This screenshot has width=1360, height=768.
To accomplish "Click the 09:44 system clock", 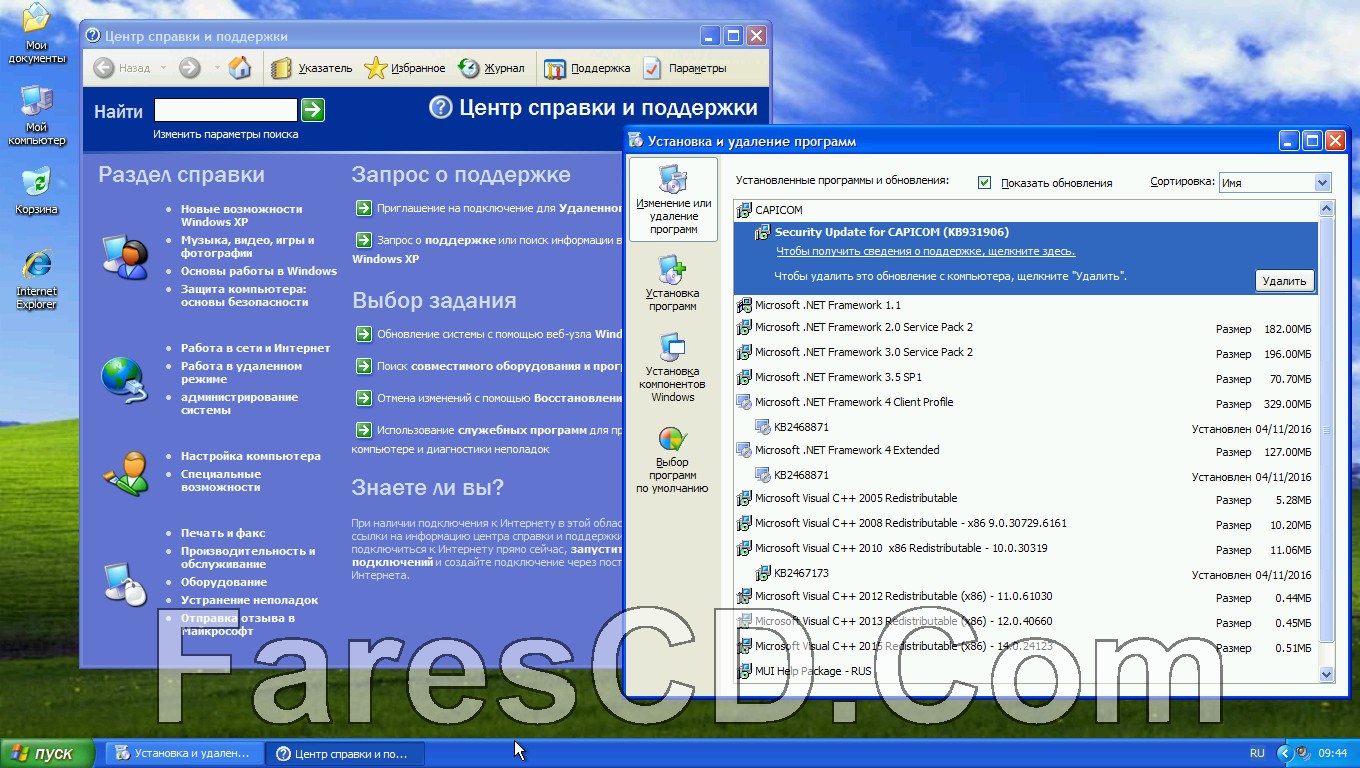I will point(1333,753).
